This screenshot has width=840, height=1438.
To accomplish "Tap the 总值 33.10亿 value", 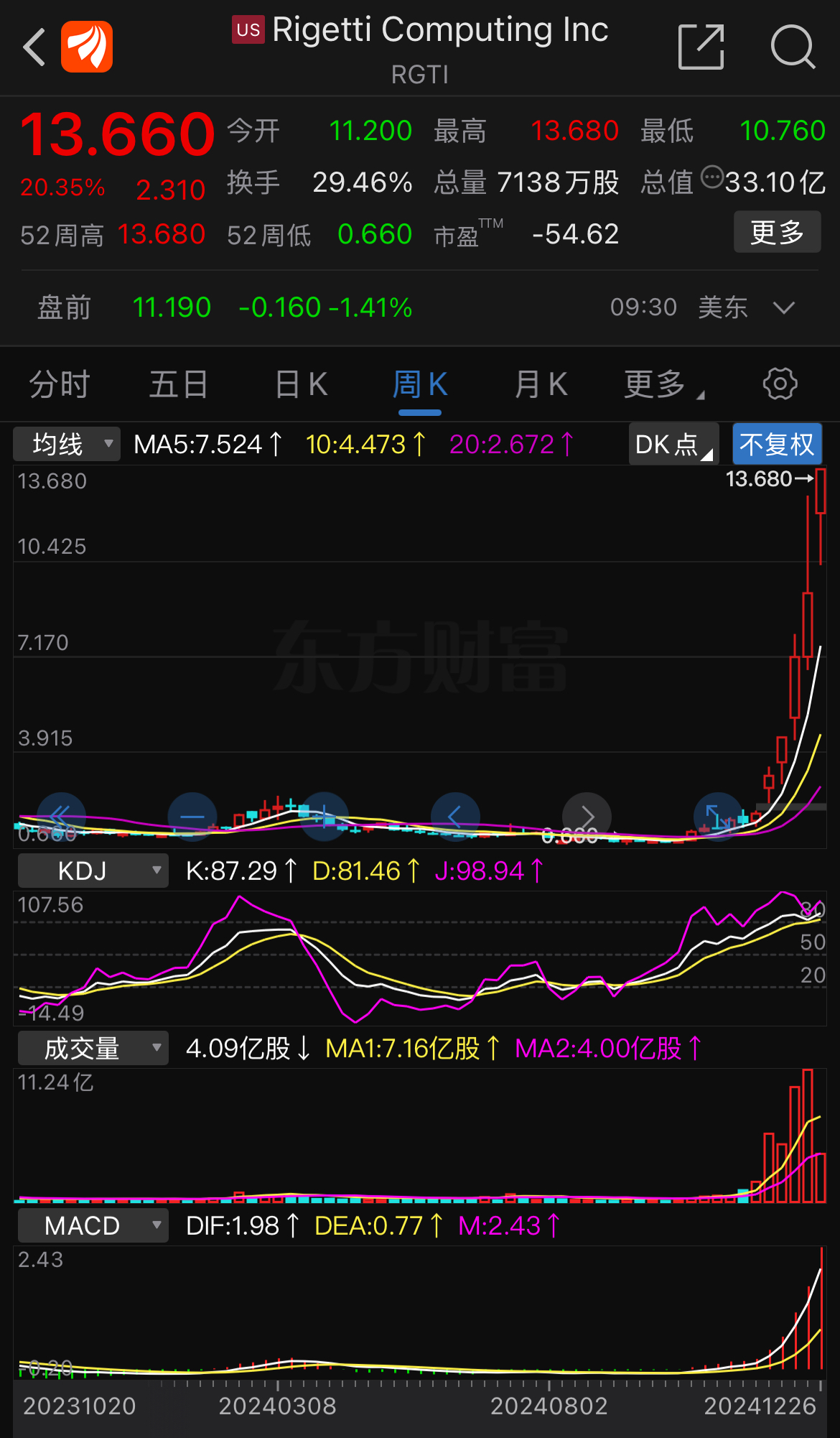I will (x=775, y=182).
